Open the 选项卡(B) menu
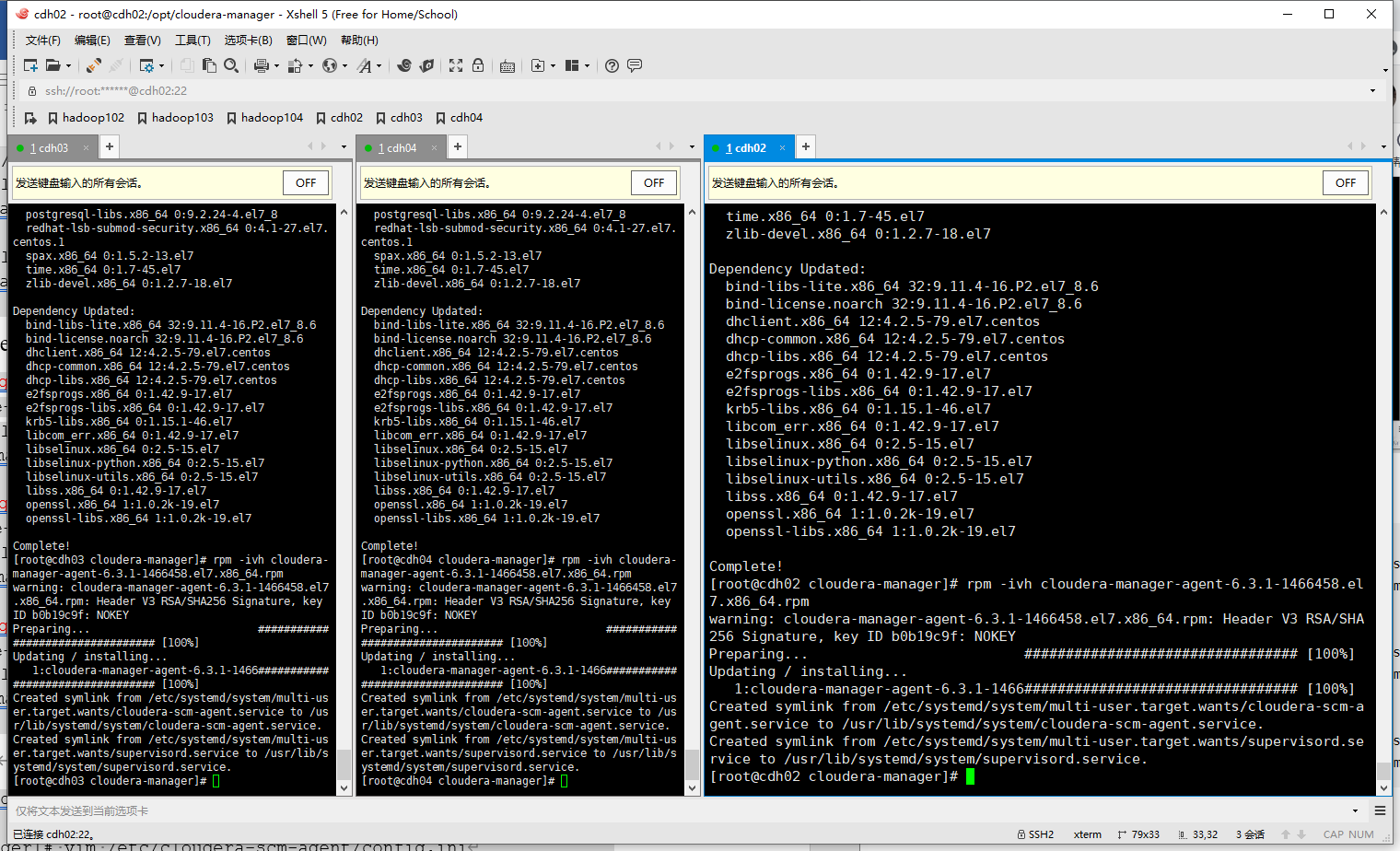 (x=249, y=41)
